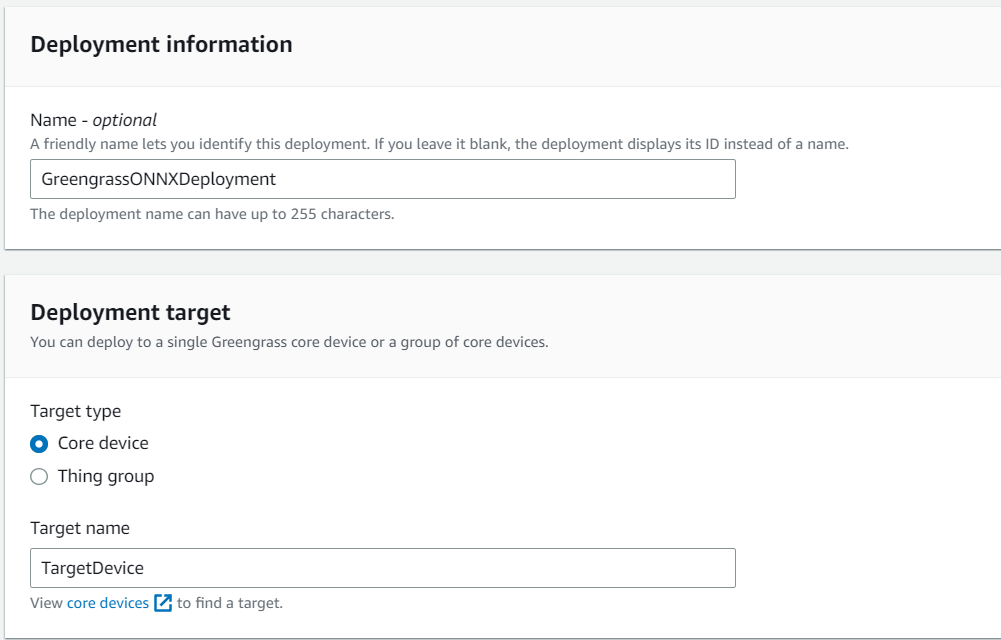
Task: Click the Thing group label text
Action: (x=105, y=476)
